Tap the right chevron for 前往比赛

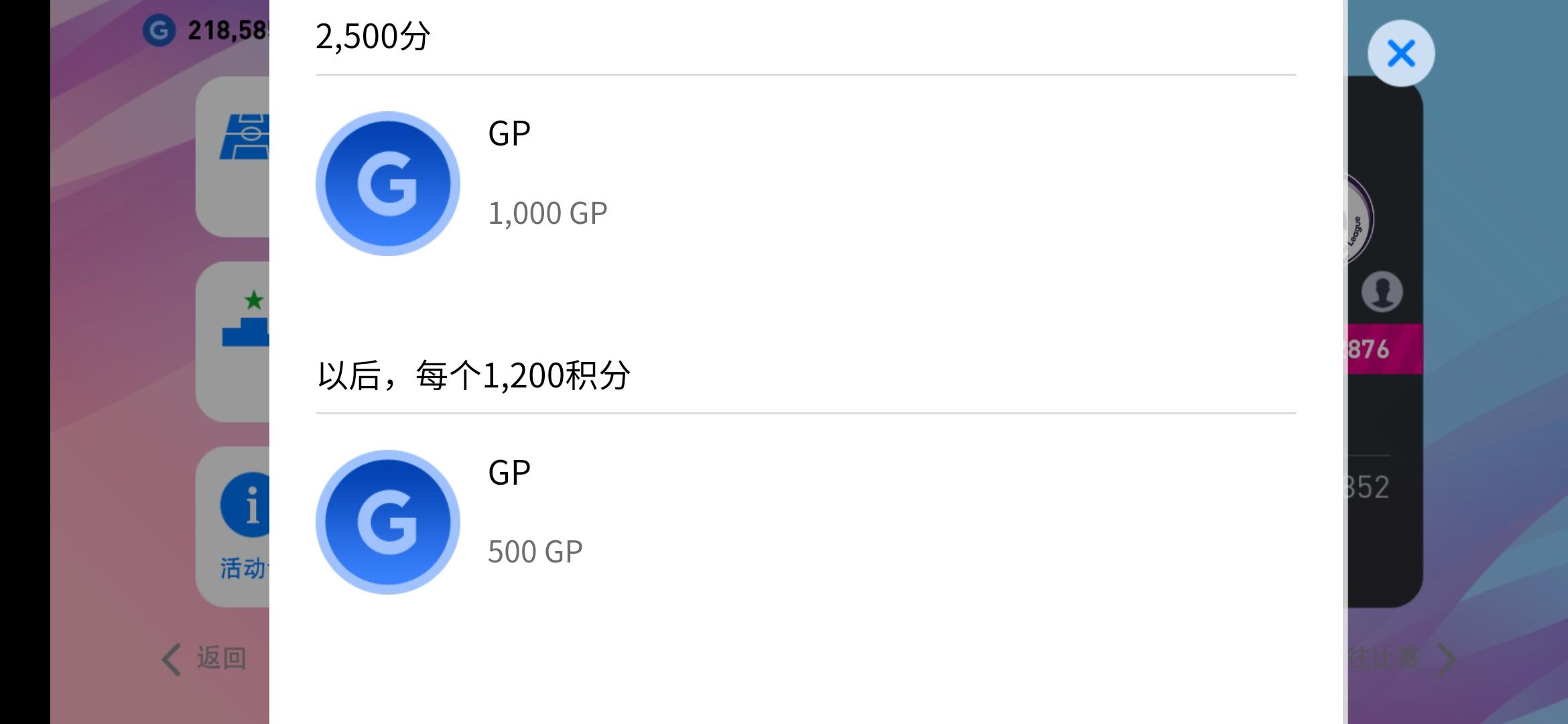[x=1447, y=660]
